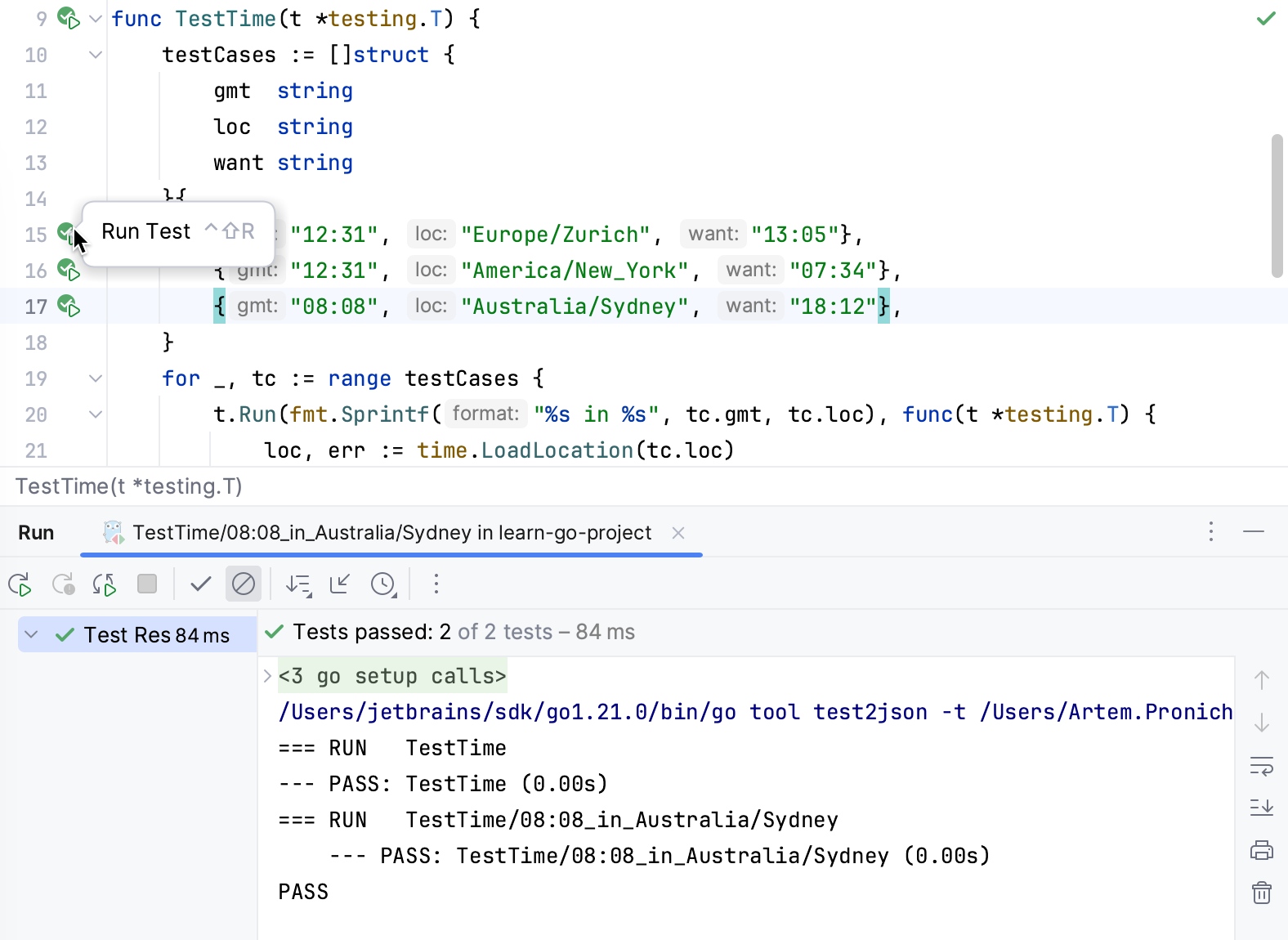Run the Australia/Sydney test case from gutter
Screen dimensions: 1288x940
coord(69,307)
